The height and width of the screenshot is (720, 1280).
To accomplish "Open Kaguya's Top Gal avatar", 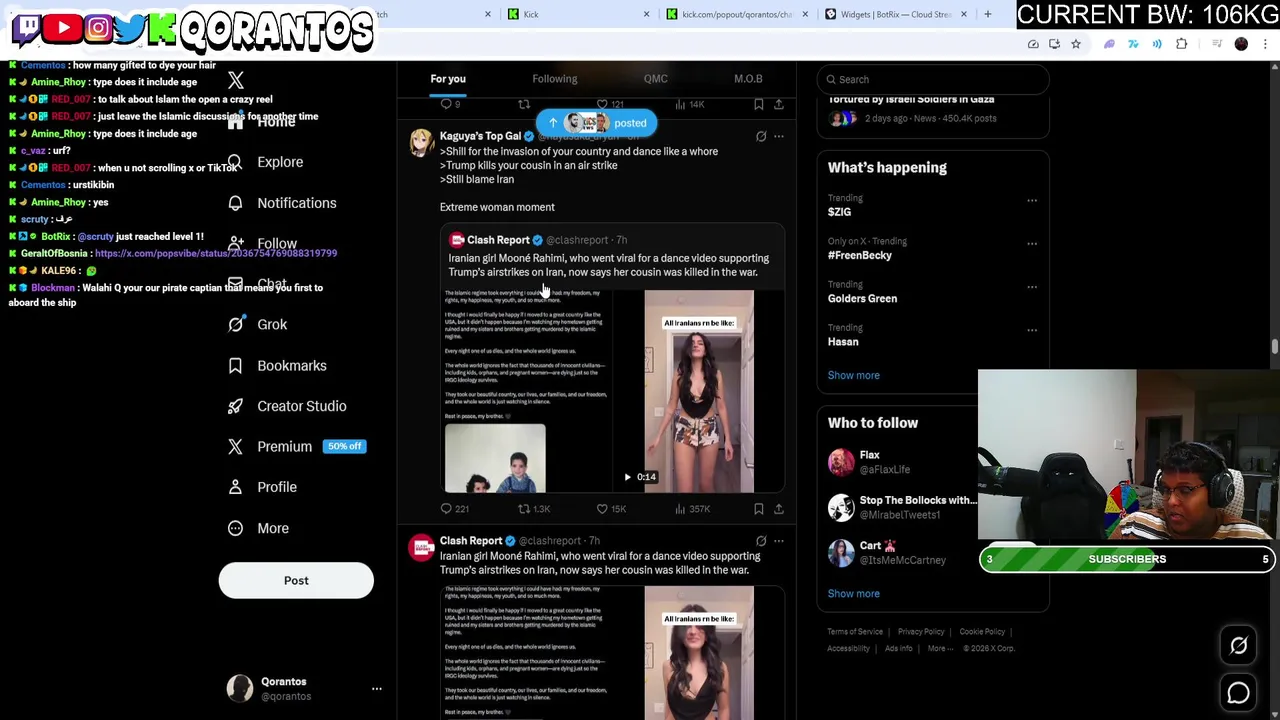I will [x=422, y=143].
